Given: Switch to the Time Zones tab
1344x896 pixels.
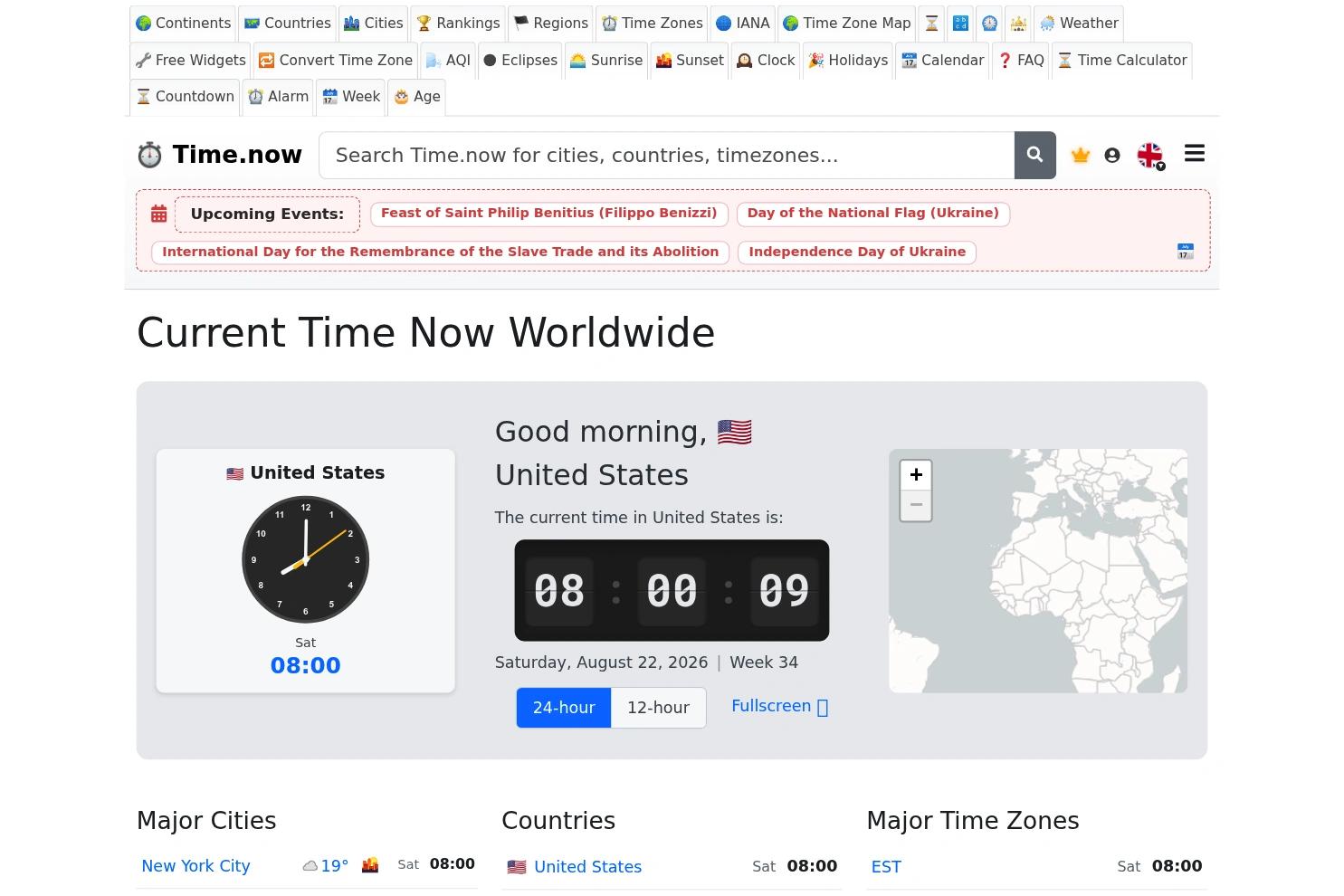Looking at the screenshot, I should 653,24.
